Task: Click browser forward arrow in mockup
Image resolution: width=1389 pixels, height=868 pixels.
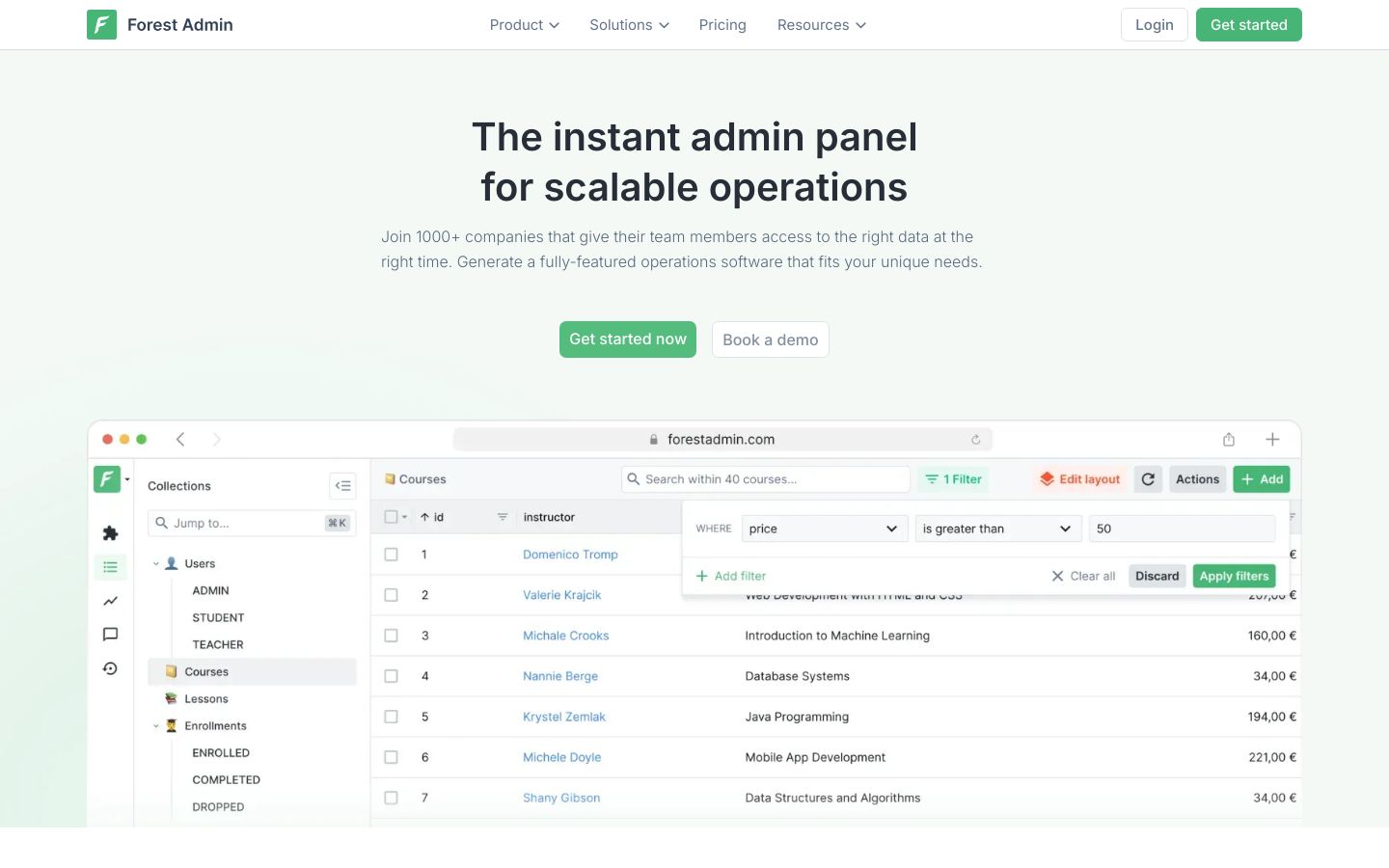Action: tap(217, 440)
